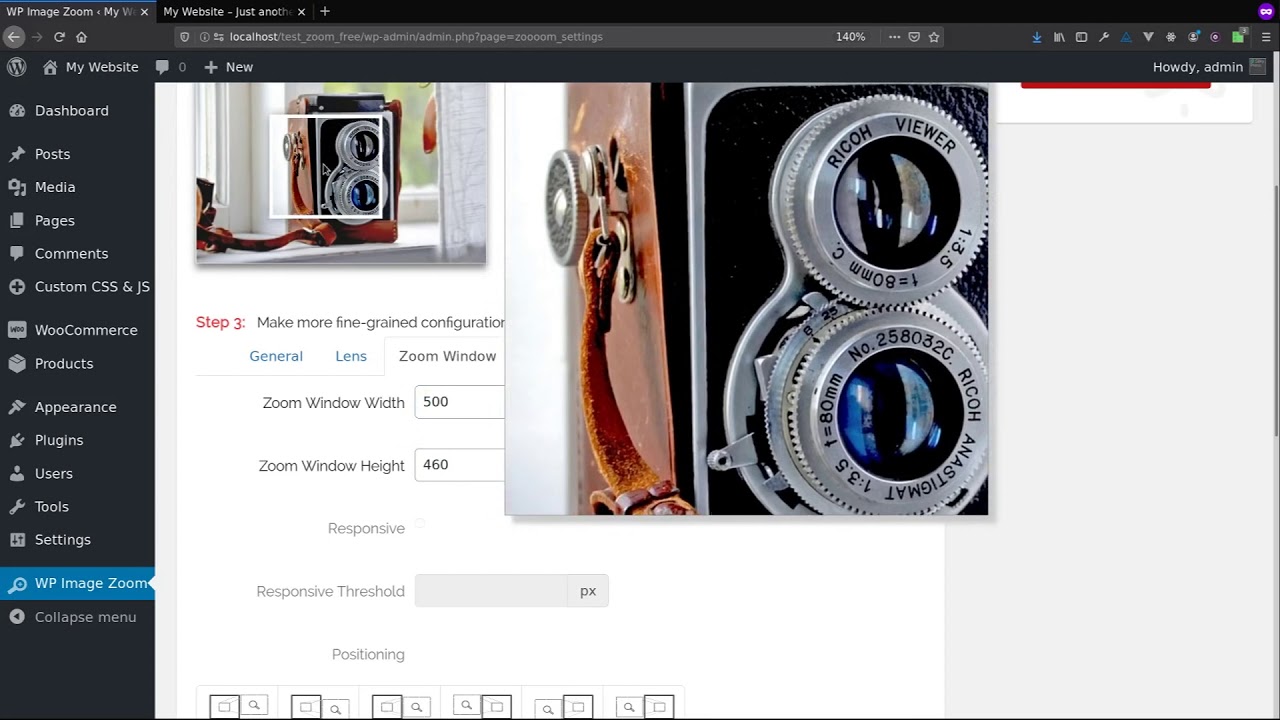The height and width of the screenshot is (720, 1280).
Task: Open the Dashboard menu icon
Action: [17, 111]
